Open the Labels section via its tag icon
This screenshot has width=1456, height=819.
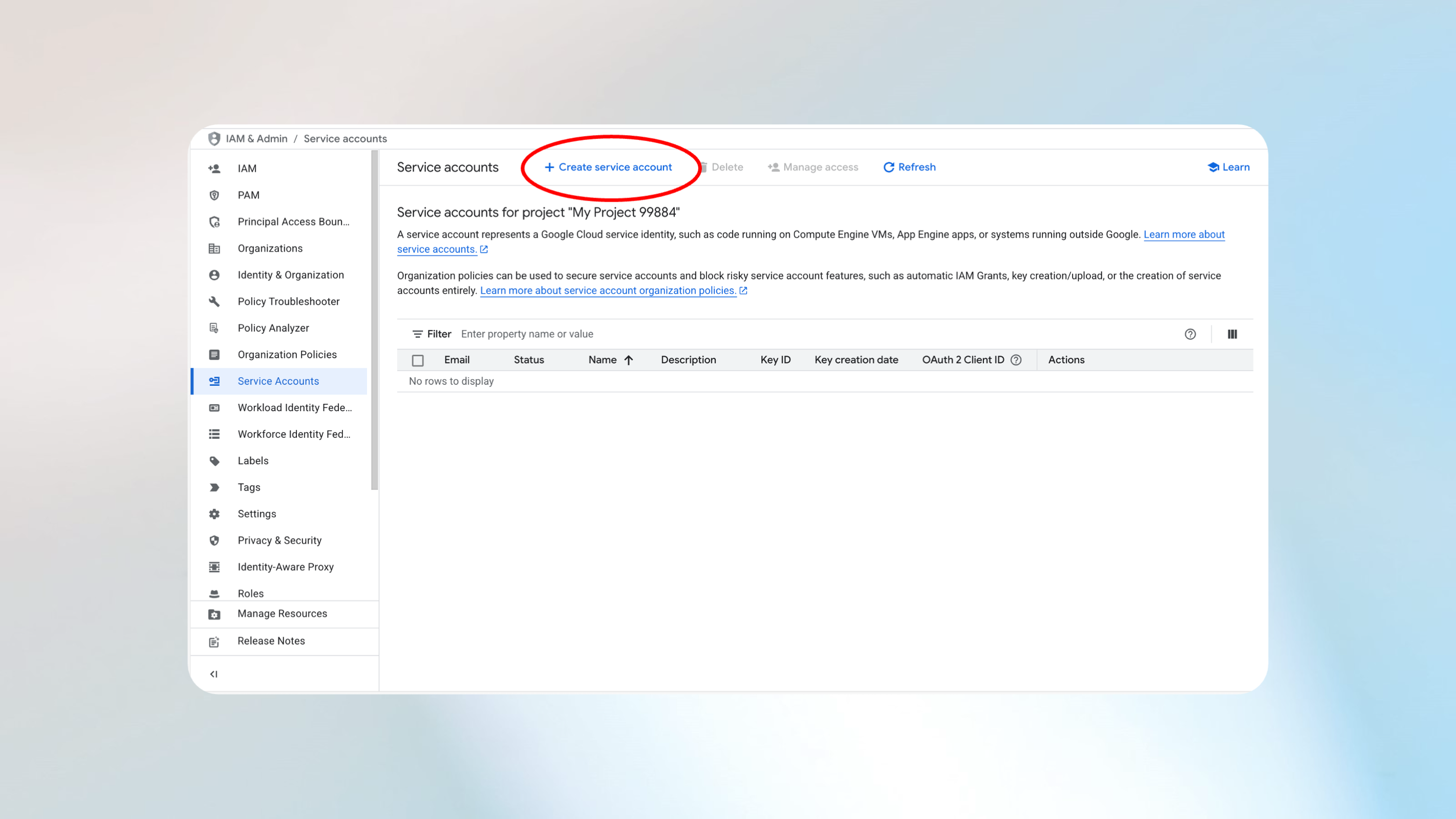click(214, 461)
